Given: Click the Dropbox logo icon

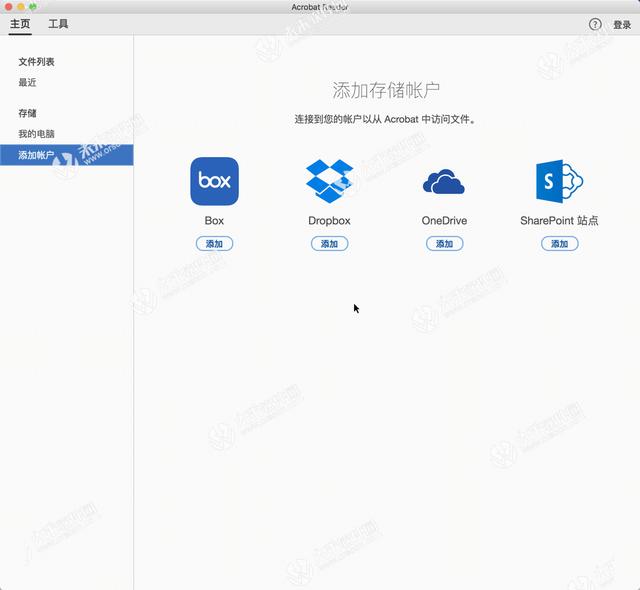Looking at the screenshot, I should 329,181.
